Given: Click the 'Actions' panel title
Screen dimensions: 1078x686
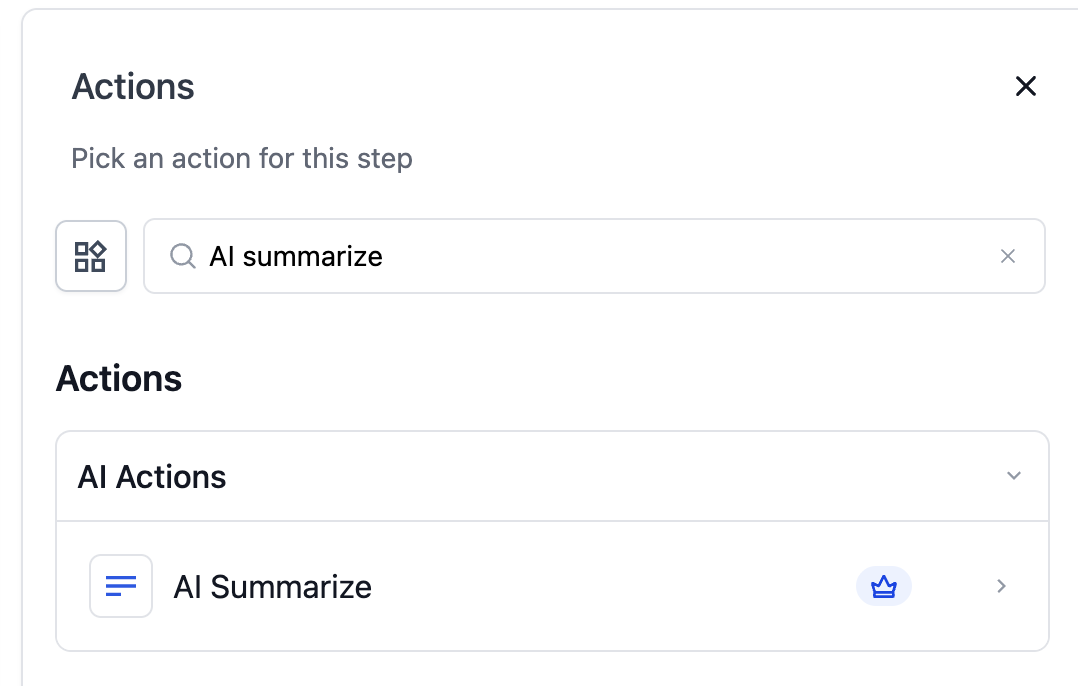Looking at the screenshot, I should (x=133, y=87).
